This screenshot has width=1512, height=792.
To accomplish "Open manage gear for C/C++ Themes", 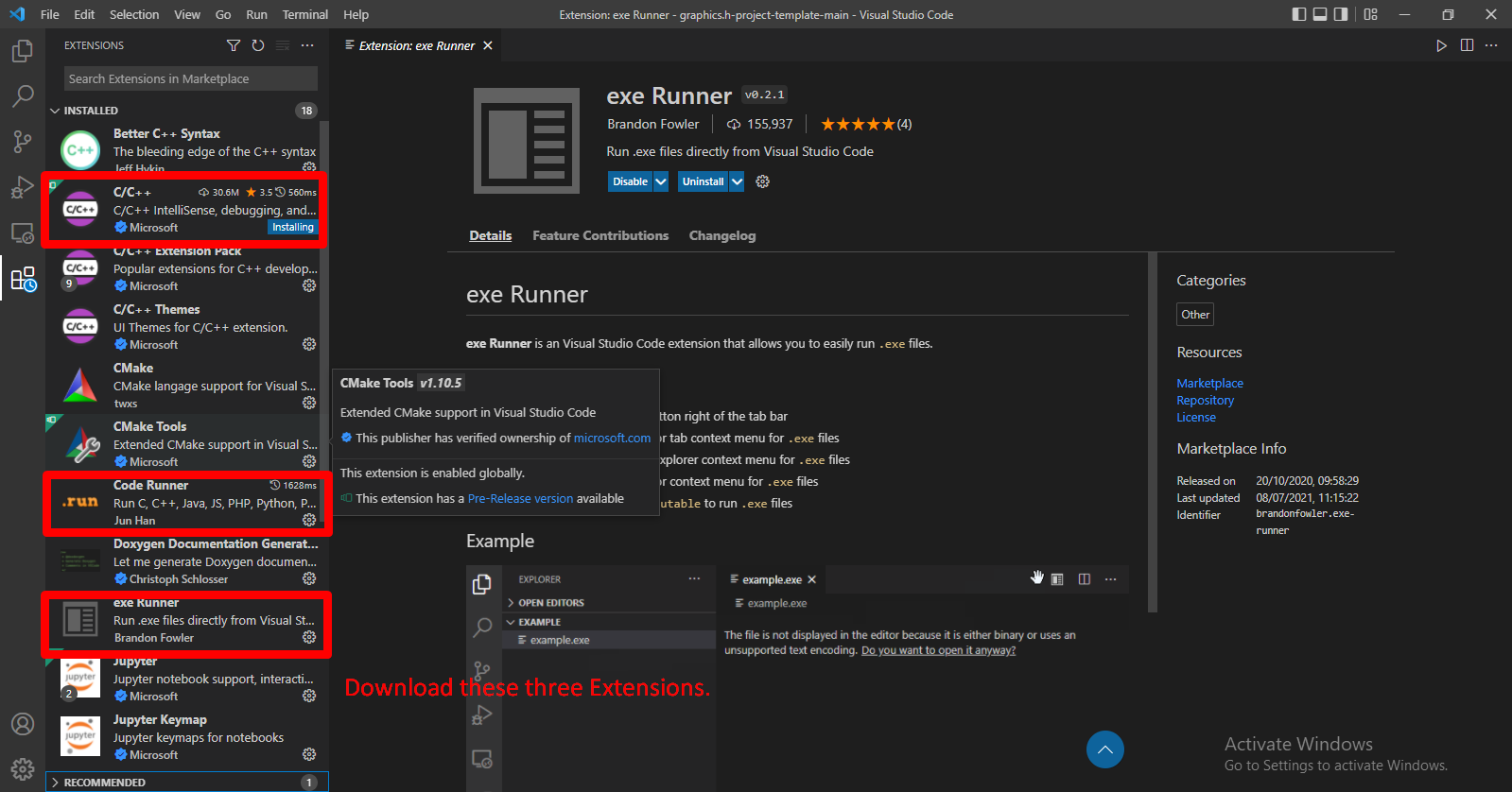I will click(x=309, y=344).
